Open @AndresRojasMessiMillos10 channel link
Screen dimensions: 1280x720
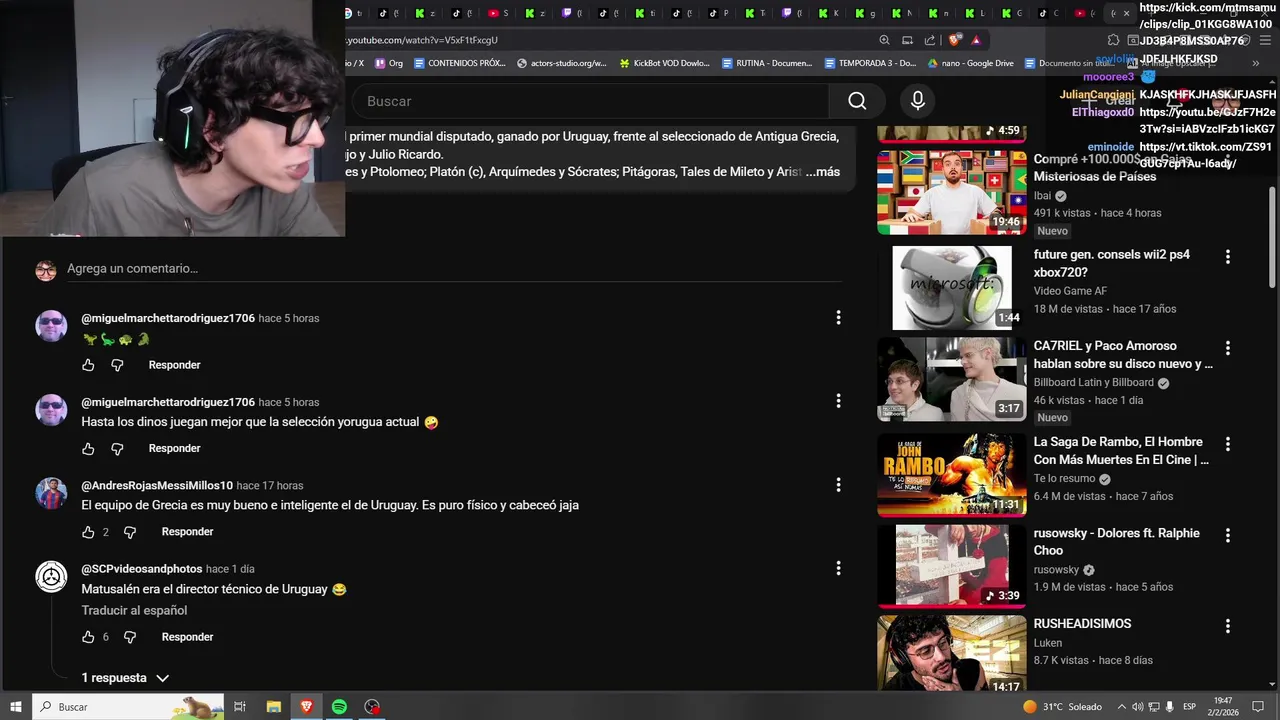pos(157,485)
